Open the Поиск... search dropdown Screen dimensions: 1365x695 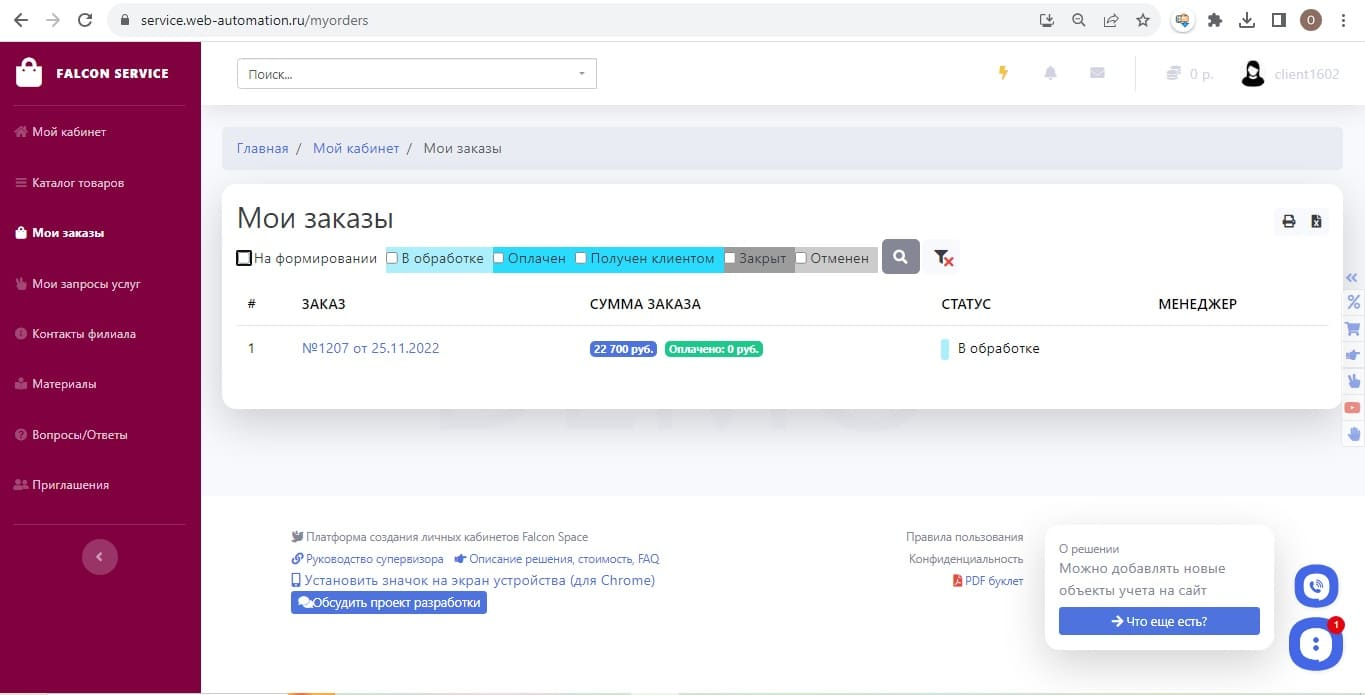417,74
